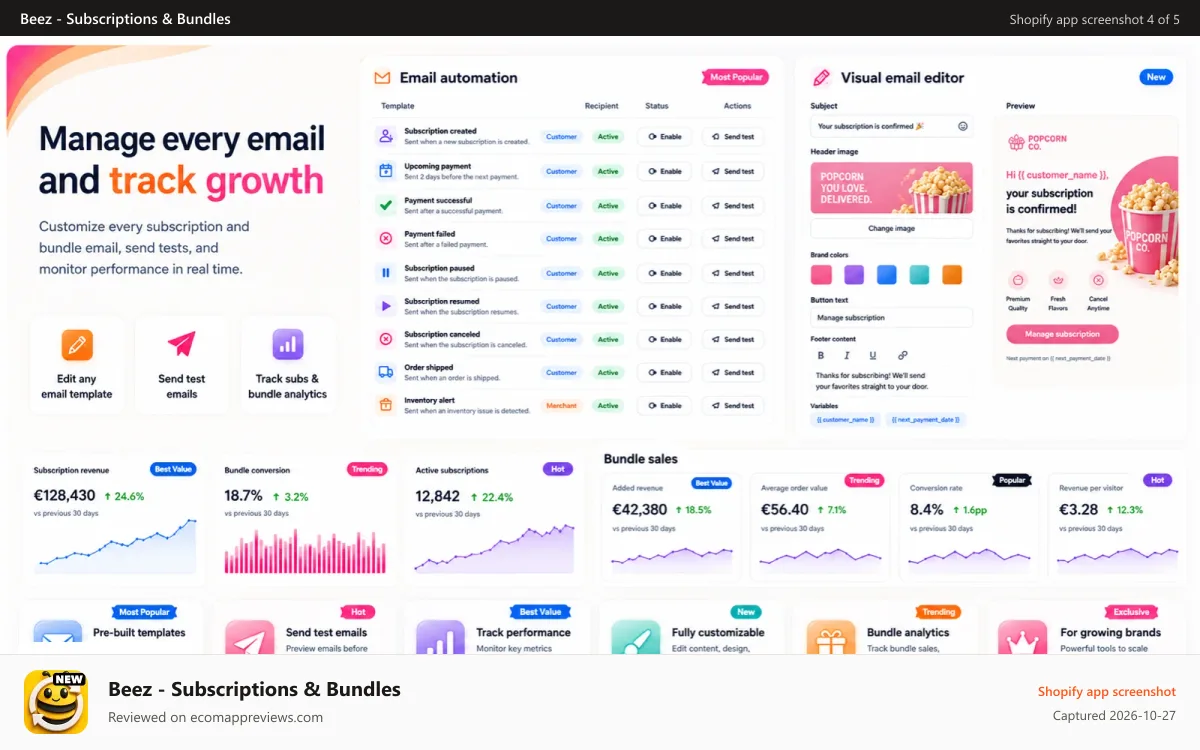Click the Footer content text area

891,380
